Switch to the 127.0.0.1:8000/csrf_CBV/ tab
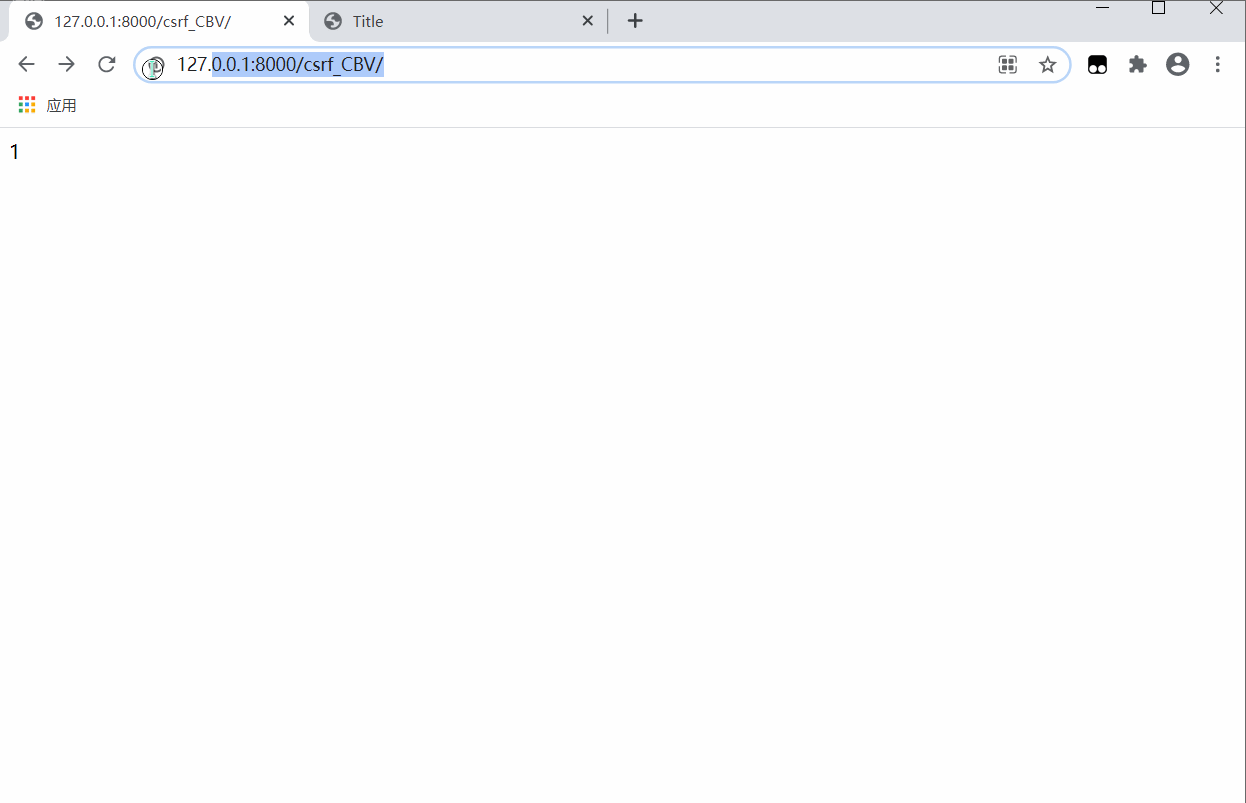Screen dimensions: 1246x803 (142, 21)
